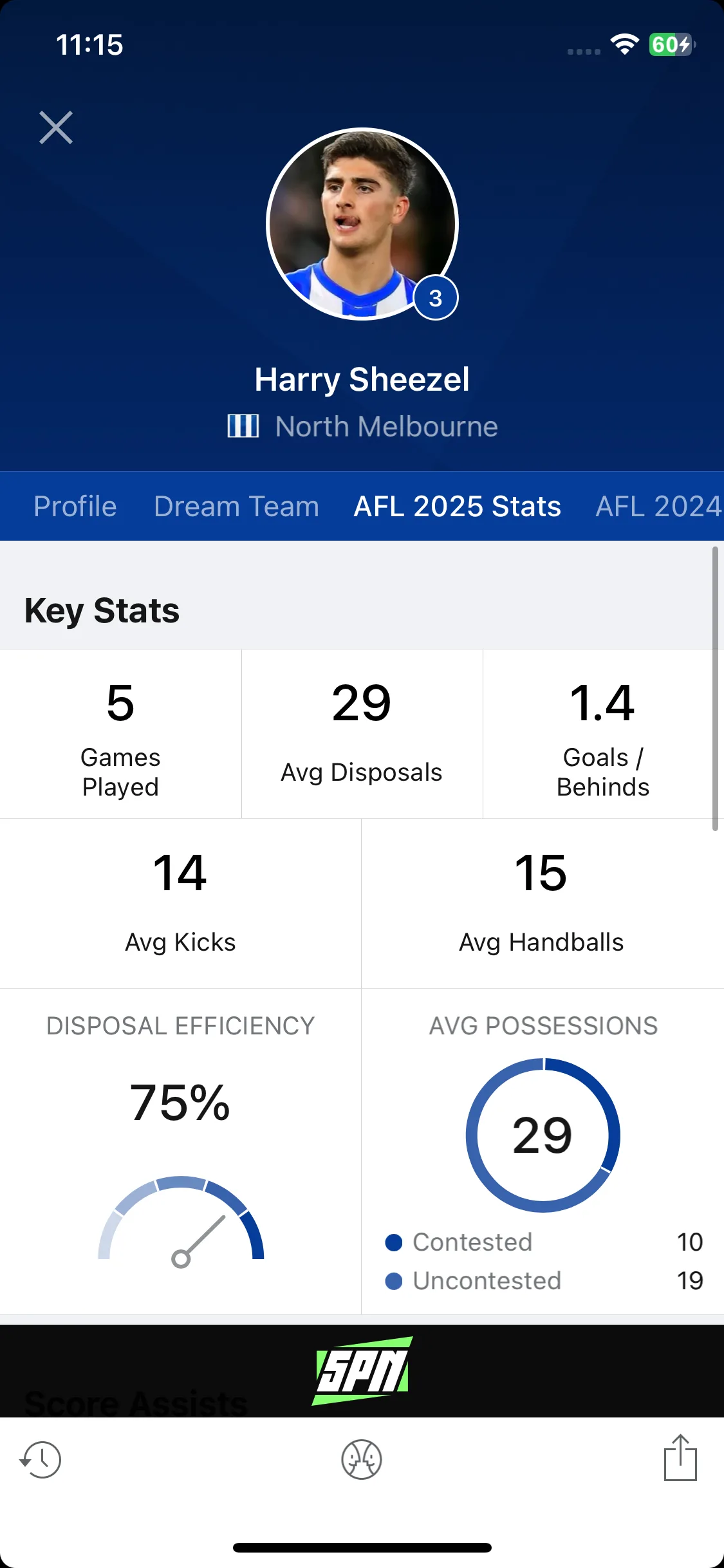This screenshot has width=724, height=1568.
Task: Switch to the Dream Team tab
Action: (237, 506)
